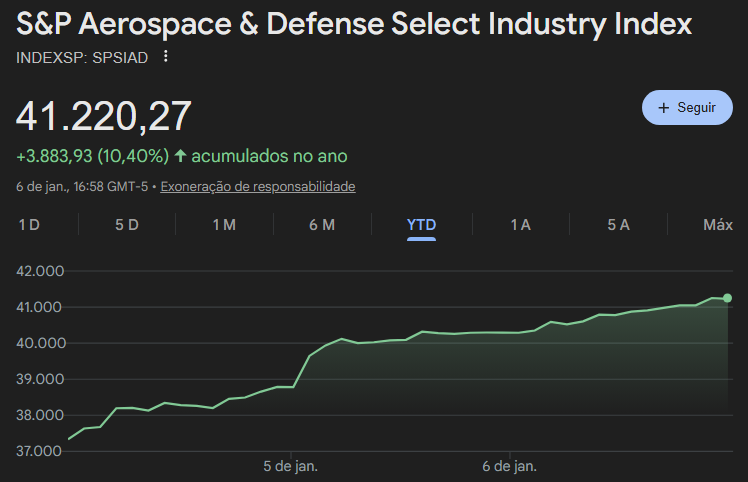The image size is (748, 482).
Task: Click the green endpoint dot on chart
Action: (x=727, y=298)
